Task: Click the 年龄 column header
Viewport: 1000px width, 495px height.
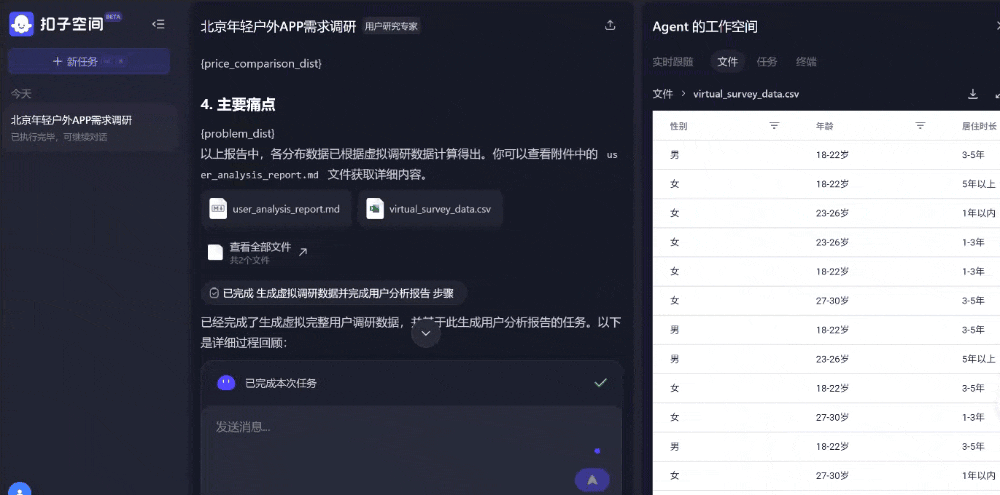Action: click(825, 126)
